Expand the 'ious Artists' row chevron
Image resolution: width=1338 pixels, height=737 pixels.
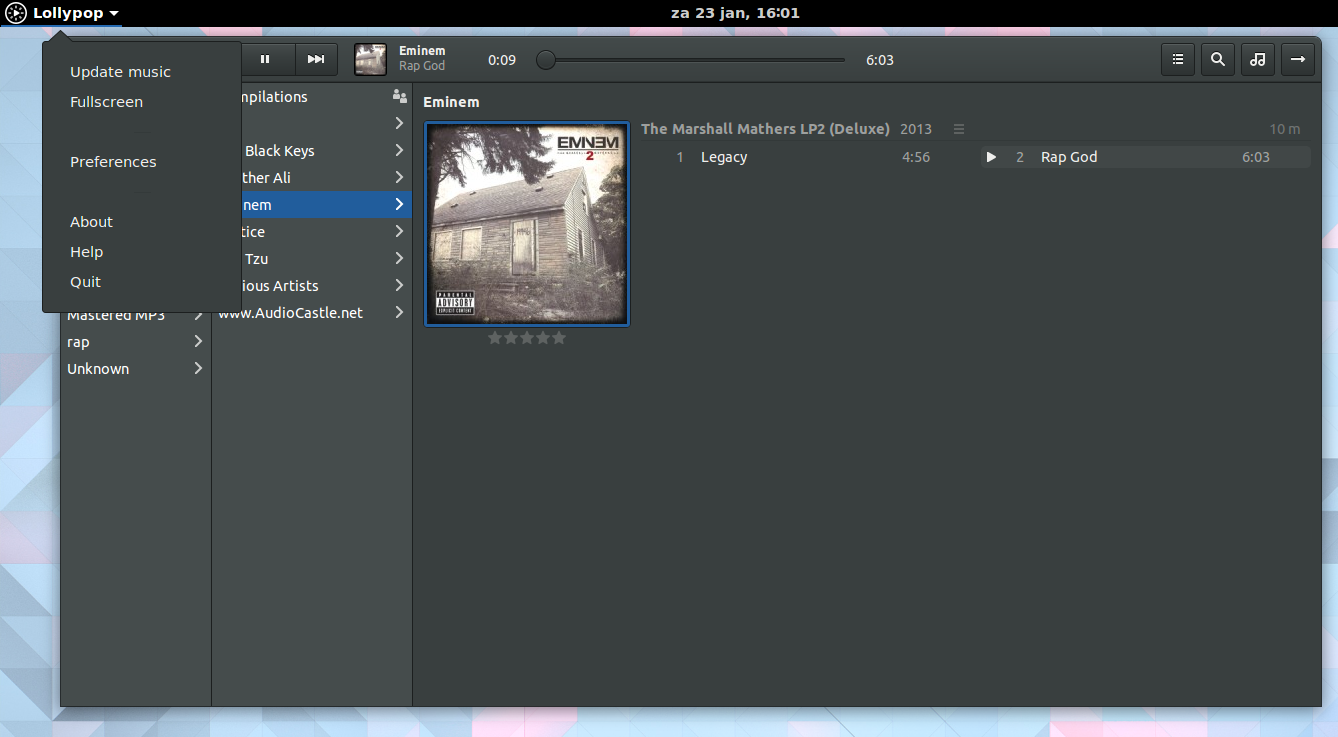coord(399,286)
